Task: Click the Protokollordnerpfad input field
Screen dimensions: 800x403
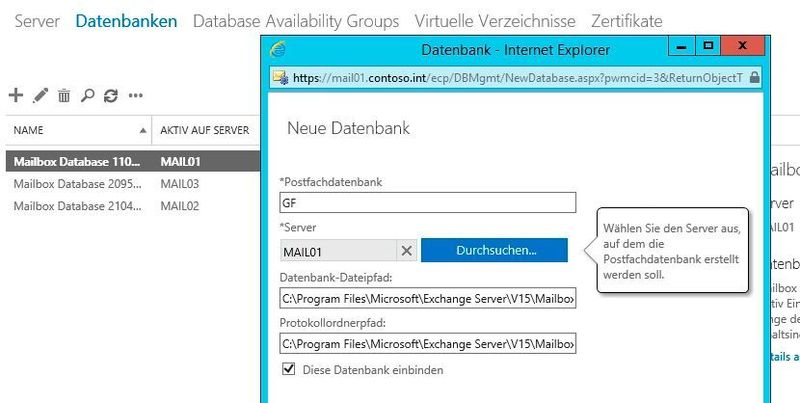Action: [428, 343]
